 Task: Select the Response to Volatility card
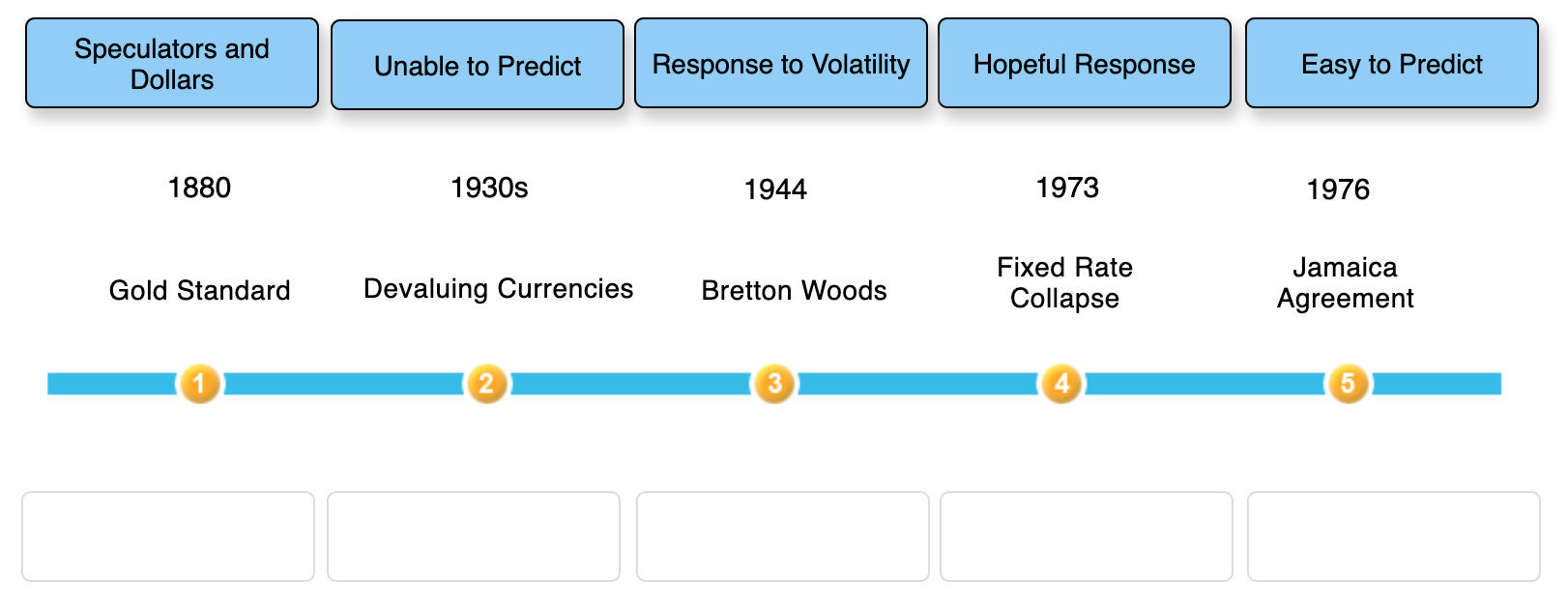point(780,63)
